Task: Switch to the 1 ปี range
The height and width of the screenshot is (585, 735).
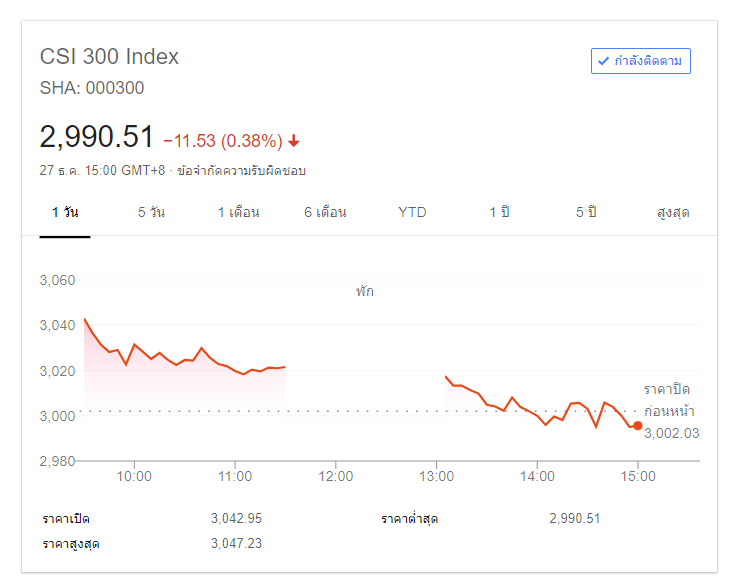Action: pos(499,213)
